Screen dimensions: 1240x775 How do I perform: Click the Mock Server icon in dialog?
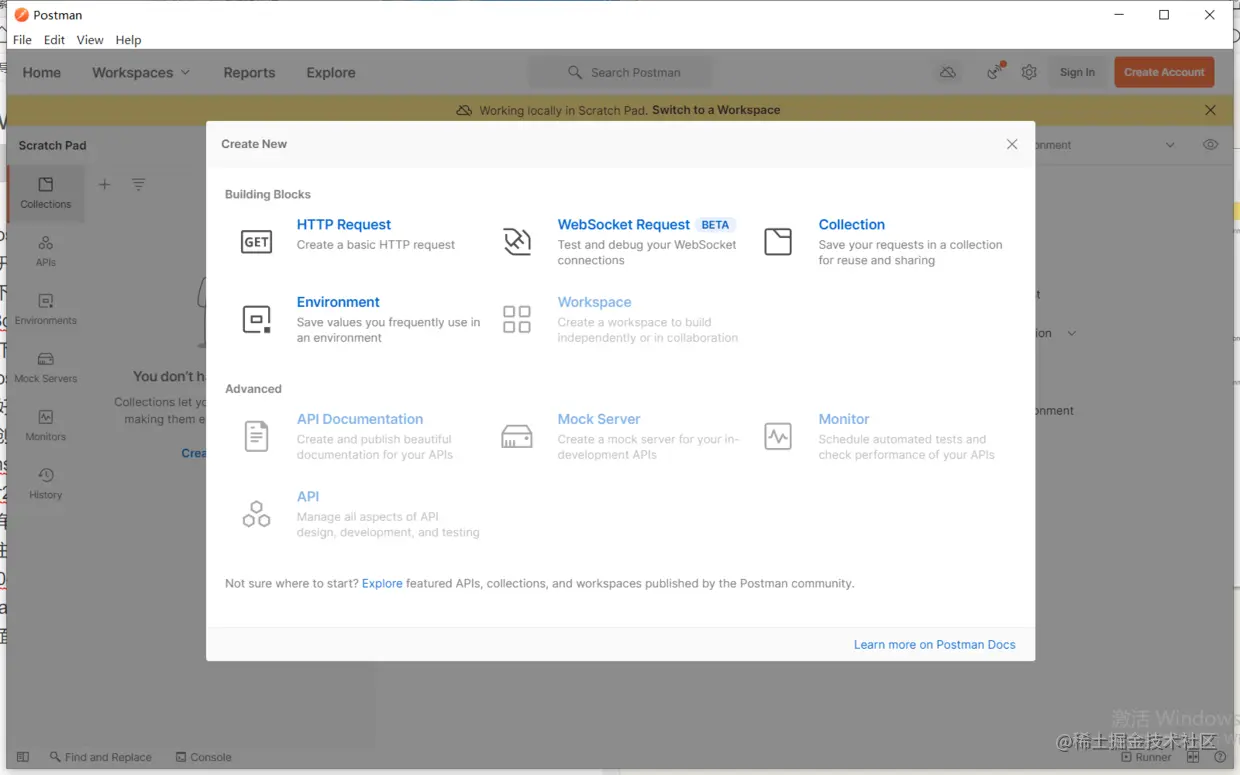point(517,436)
